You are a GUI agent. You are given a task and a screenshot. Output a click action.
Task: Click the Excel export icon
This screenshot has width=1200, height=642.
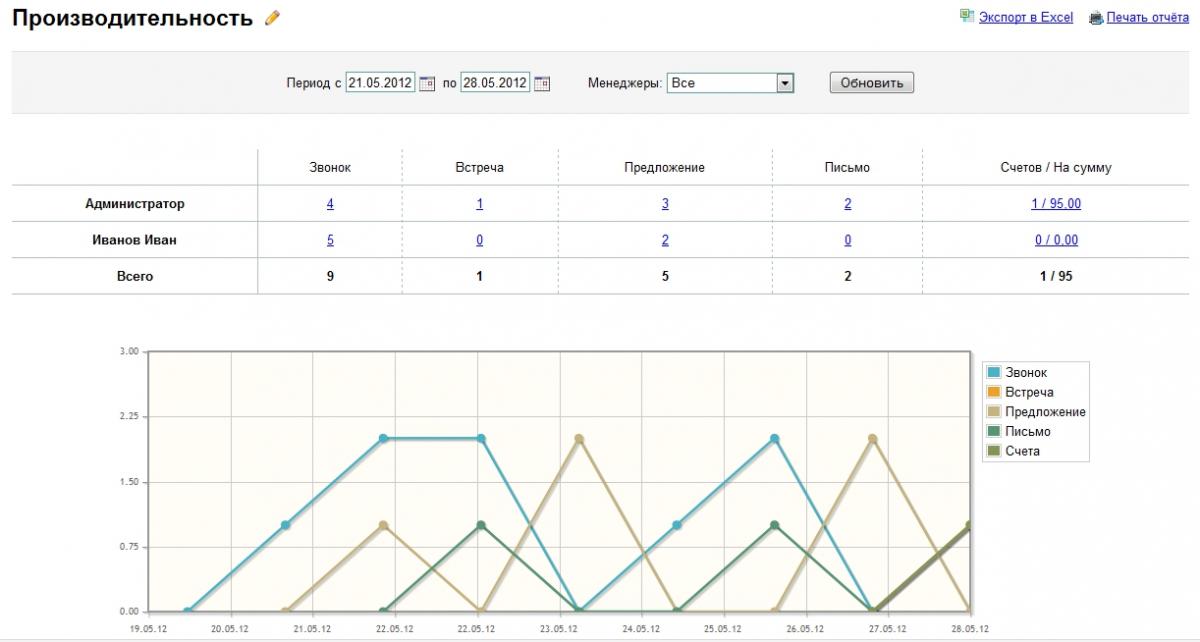[966, 16]
